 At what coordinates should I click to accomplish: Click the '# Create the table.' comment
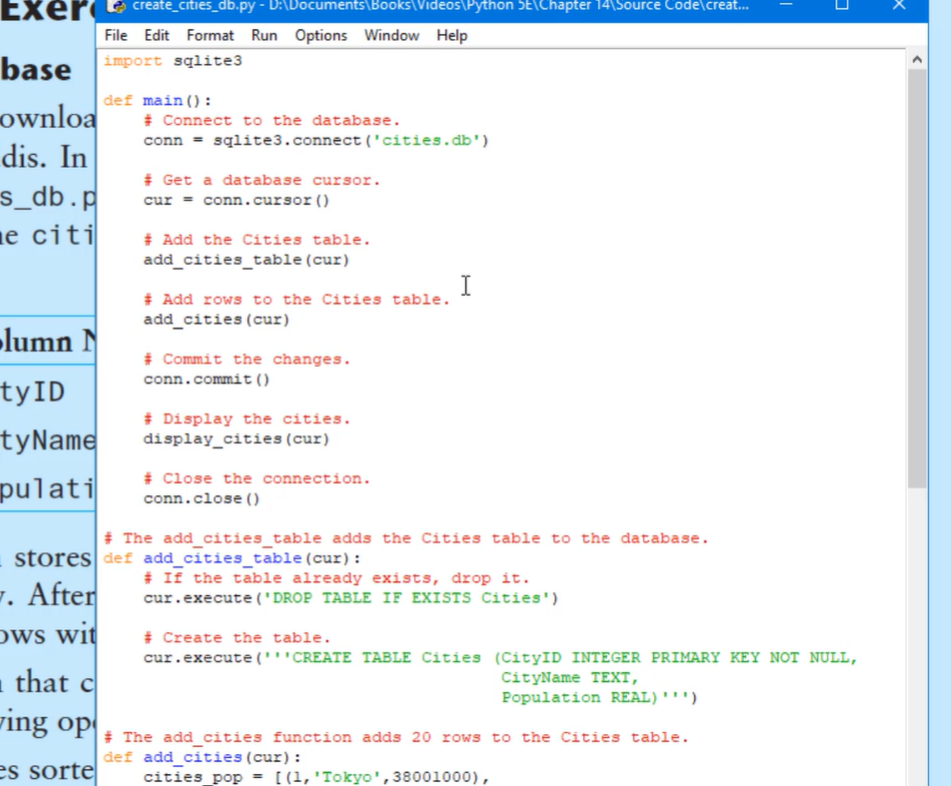pos(237,638)
